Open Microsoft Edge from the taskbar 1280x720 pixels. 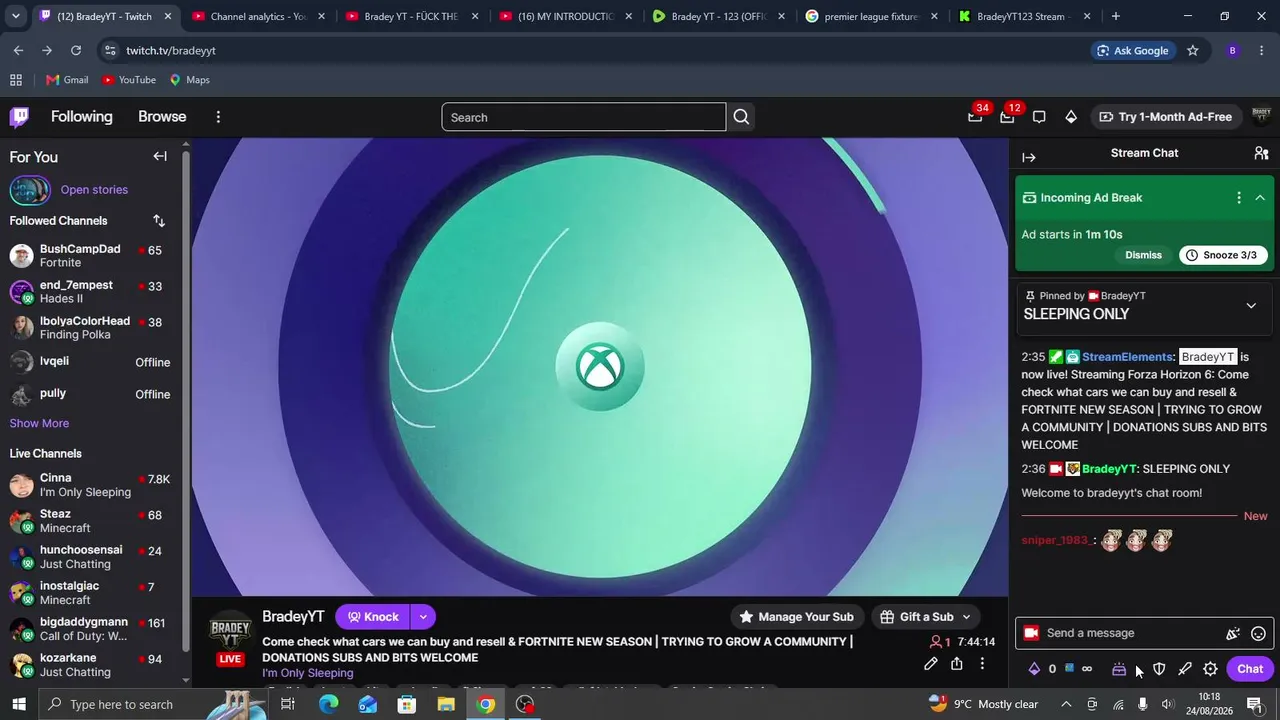(328, 704)
